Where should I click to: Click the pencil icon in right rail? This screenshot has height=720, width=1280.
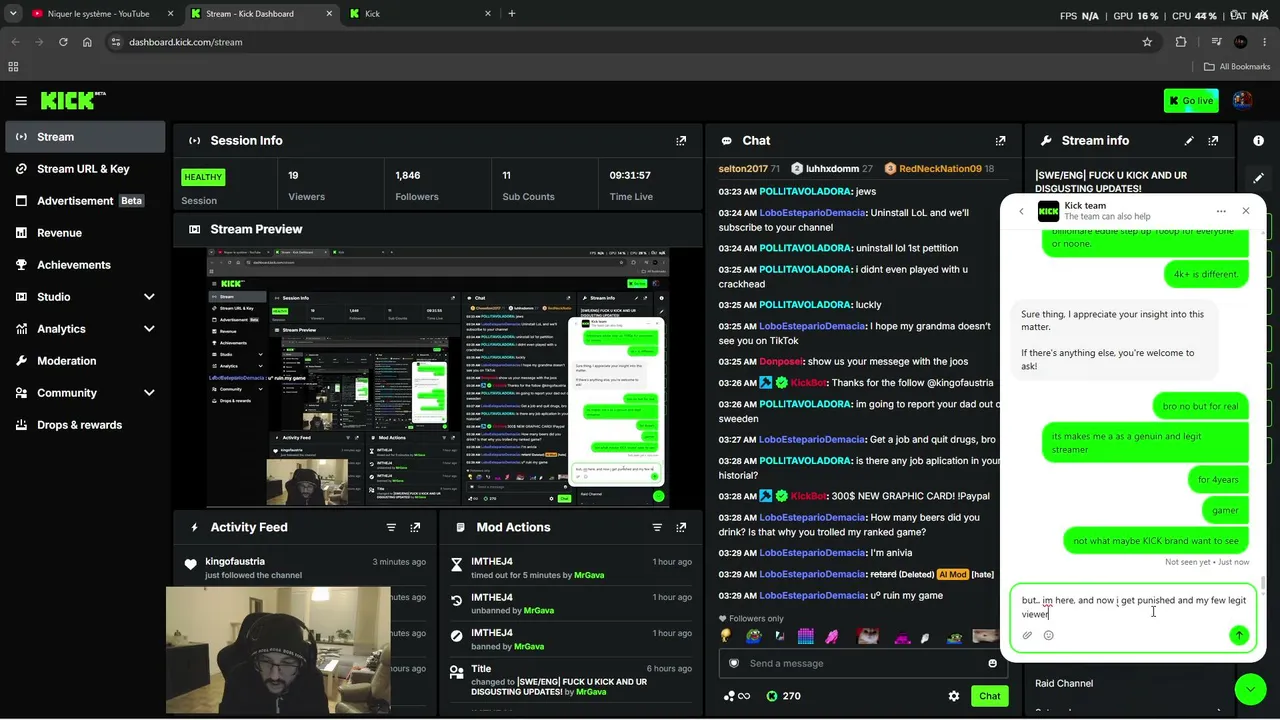[1259, 177]
